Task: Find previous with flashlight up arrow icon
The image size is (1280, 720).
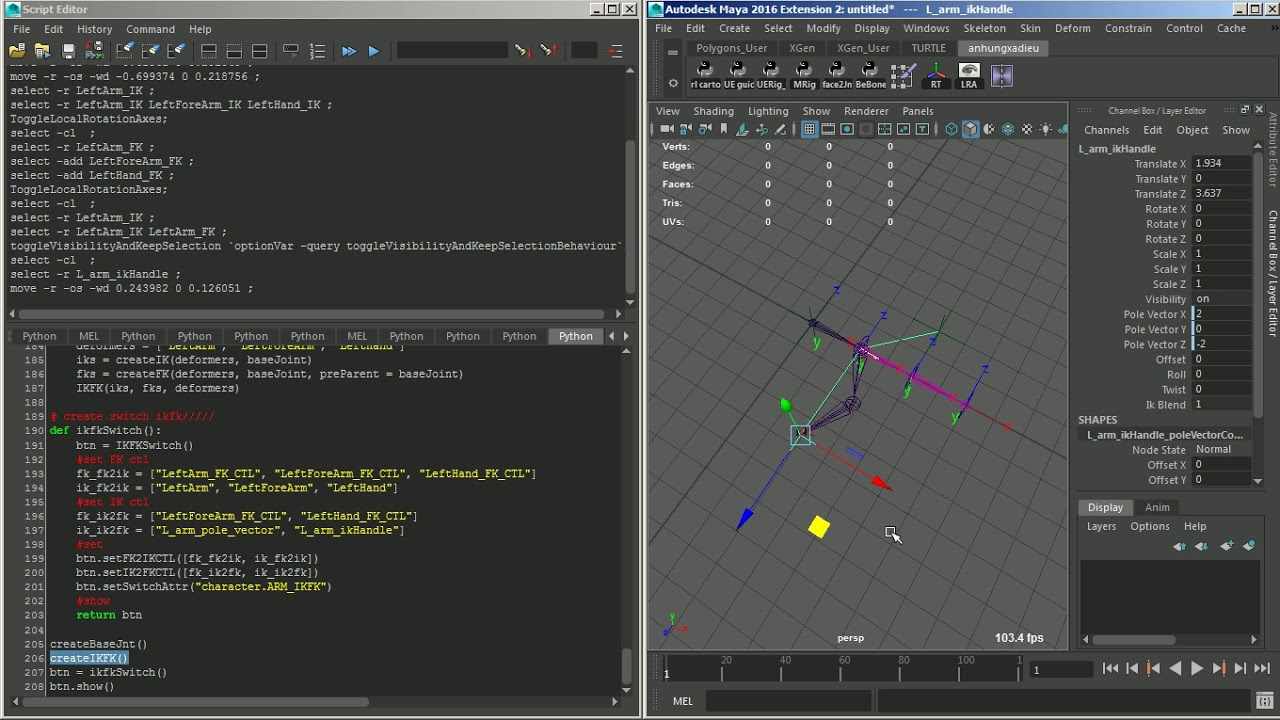Action: point(547,50)
